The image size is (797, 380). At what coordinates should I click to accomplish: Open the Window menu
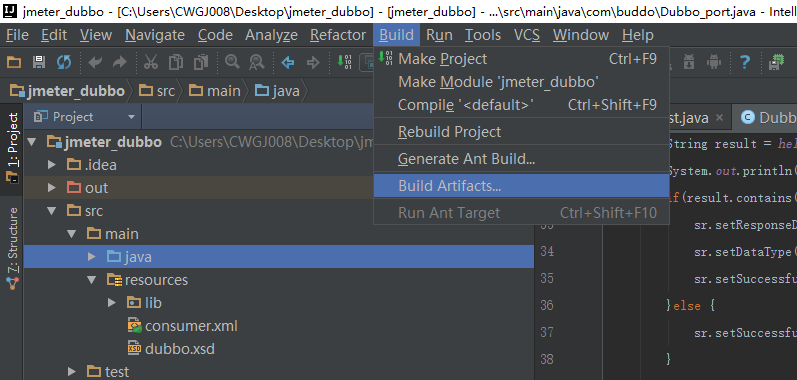(x=581, y=35)
